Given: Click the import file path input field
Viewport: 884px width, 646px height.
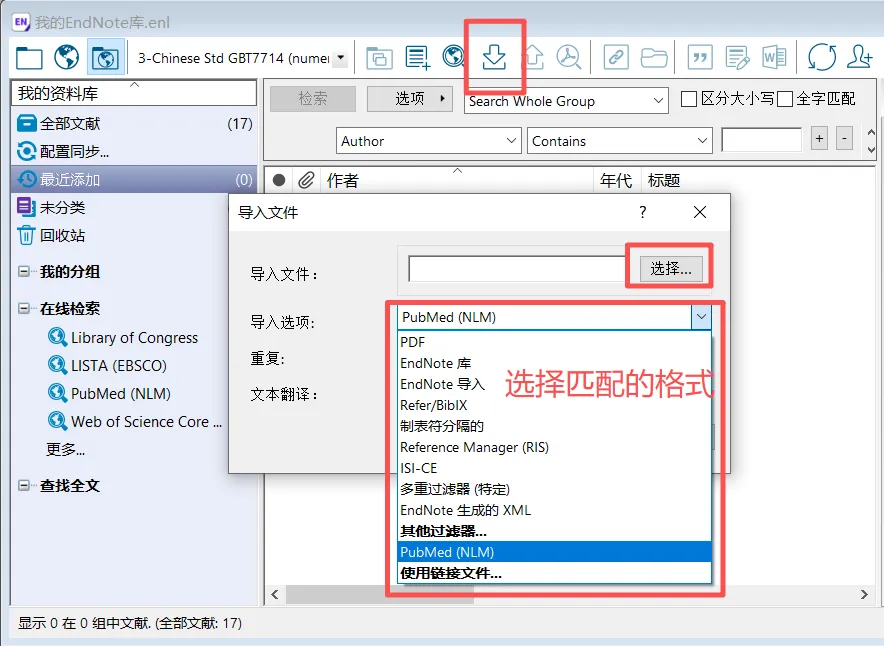Looking at the screenshot, I should click(516, 269).
